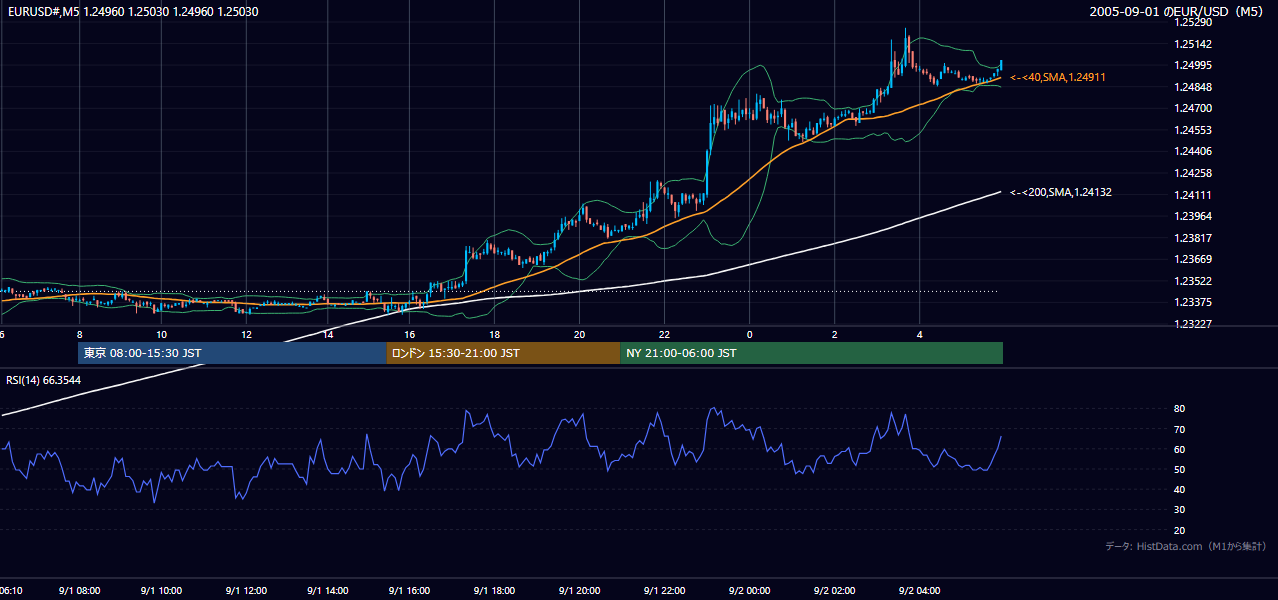Click the 200 SMA 1.24132 label
Image resolution: width=1278 pixels, height=600 pixels.
point(1061,192)
